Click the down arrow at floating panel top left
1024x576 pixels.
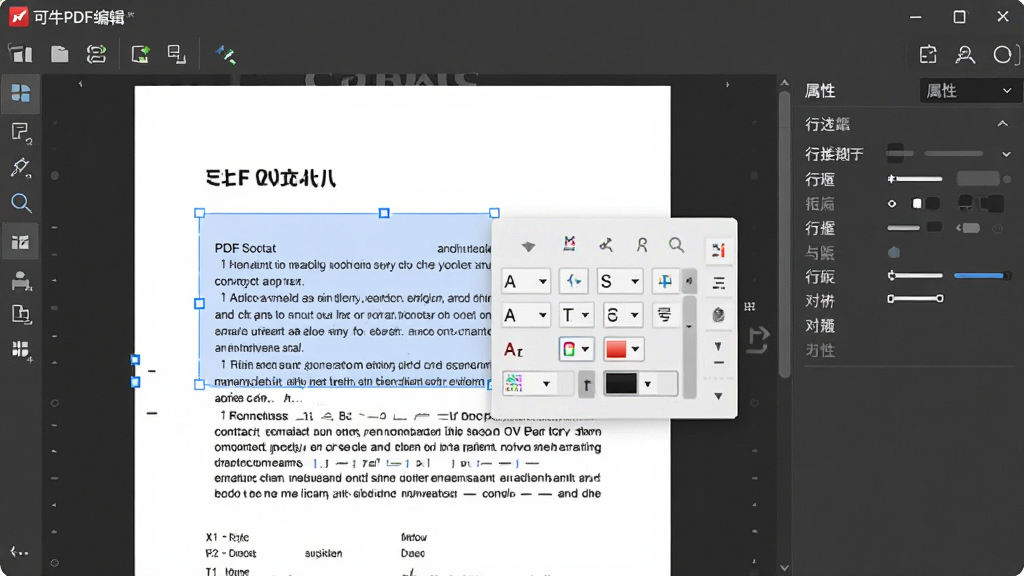[x=528, y=246]
